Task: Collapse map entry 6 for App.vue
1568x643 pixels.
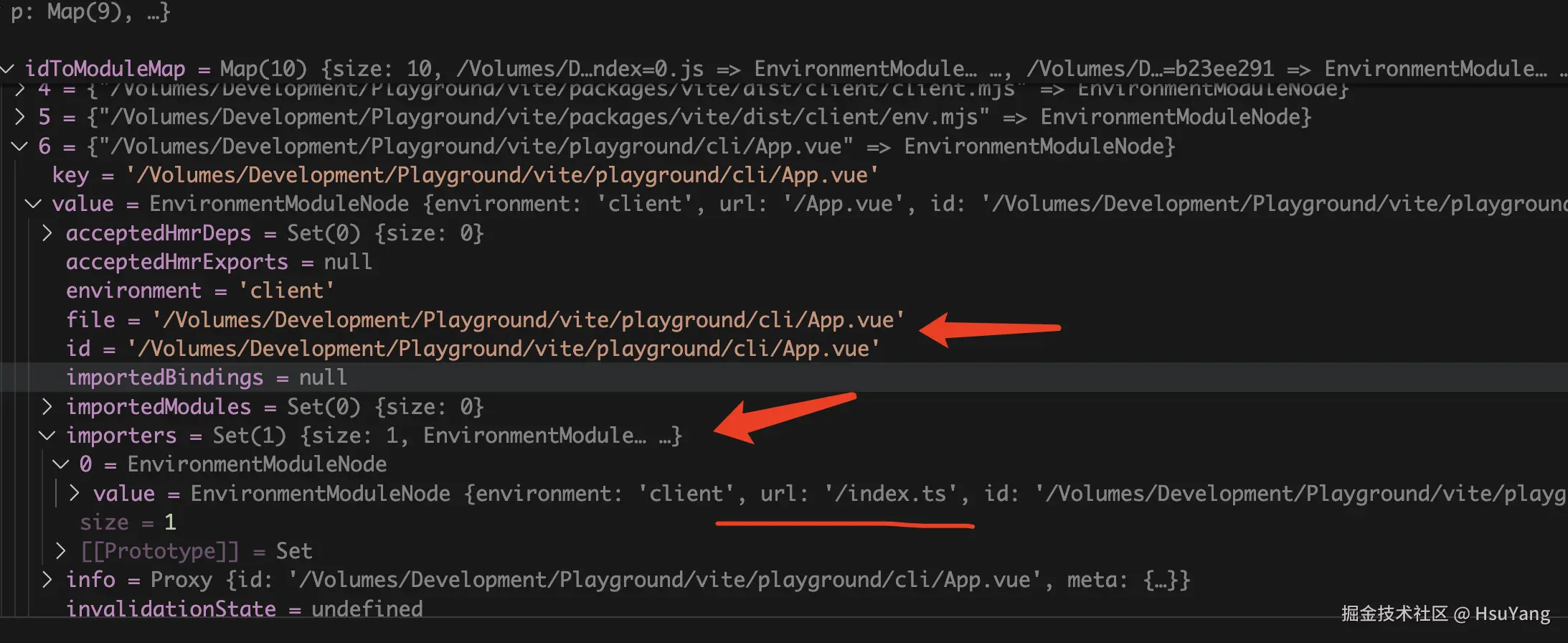Action: [20, 146]
